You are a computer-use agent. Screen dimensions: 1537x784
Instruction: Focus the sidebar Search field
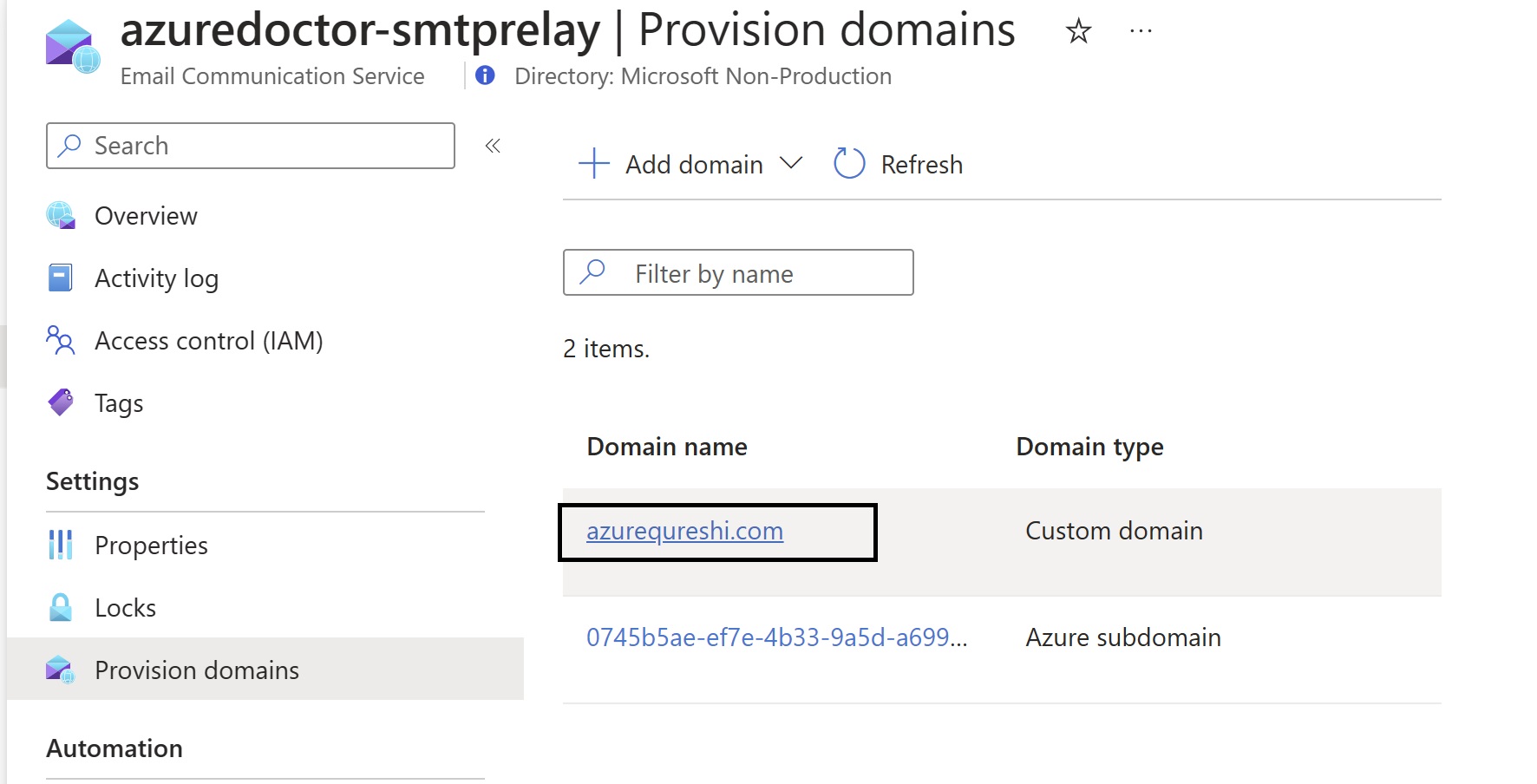pos(250,146)
